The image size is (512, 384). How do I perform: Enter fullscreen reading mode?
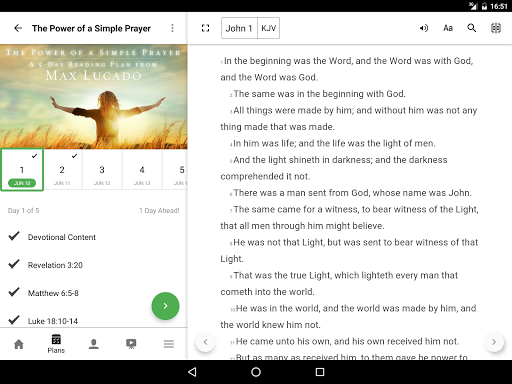(205, 28)
